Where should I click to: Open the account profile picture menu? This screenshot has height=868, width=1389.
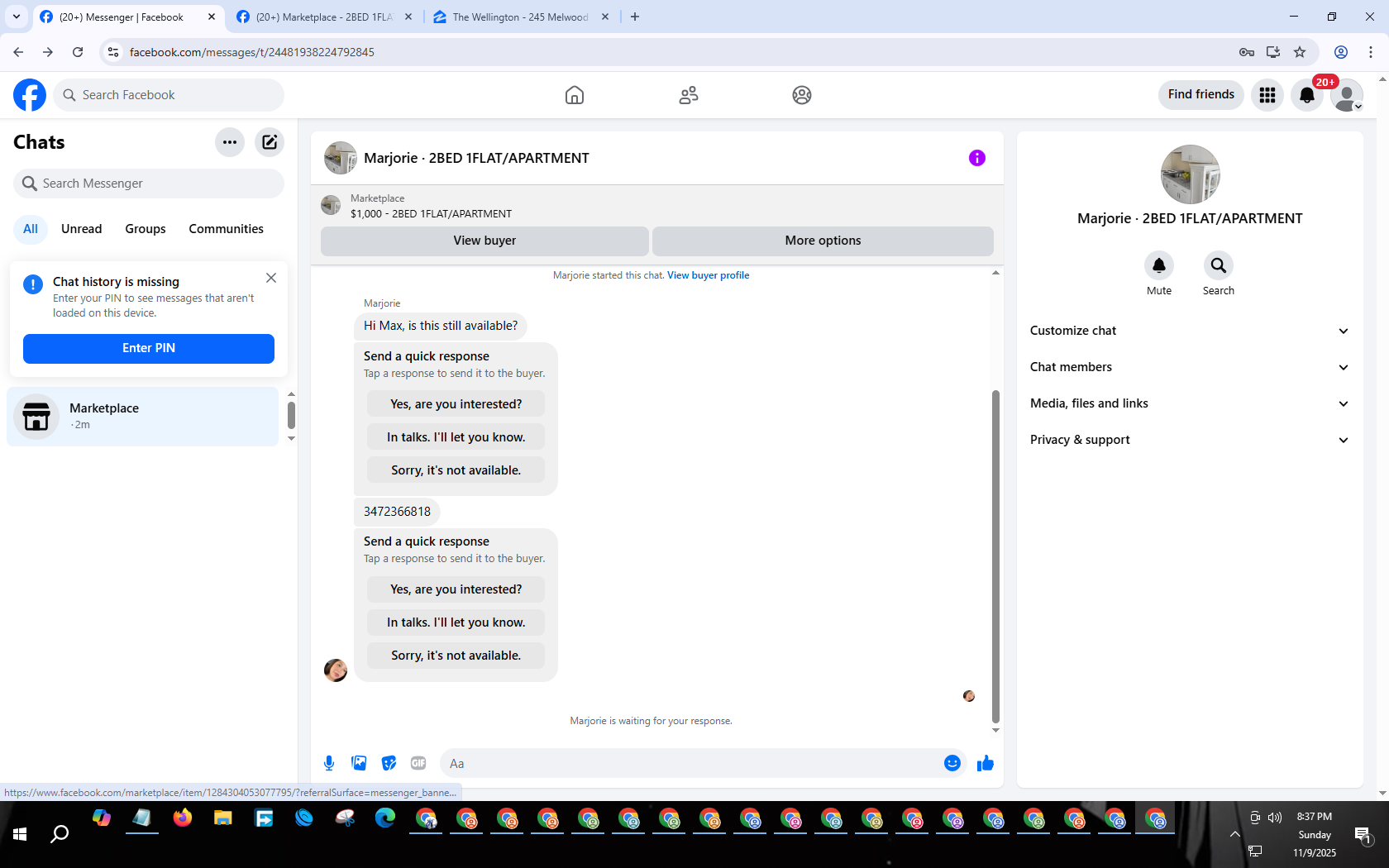click(x=1347, y=95)
